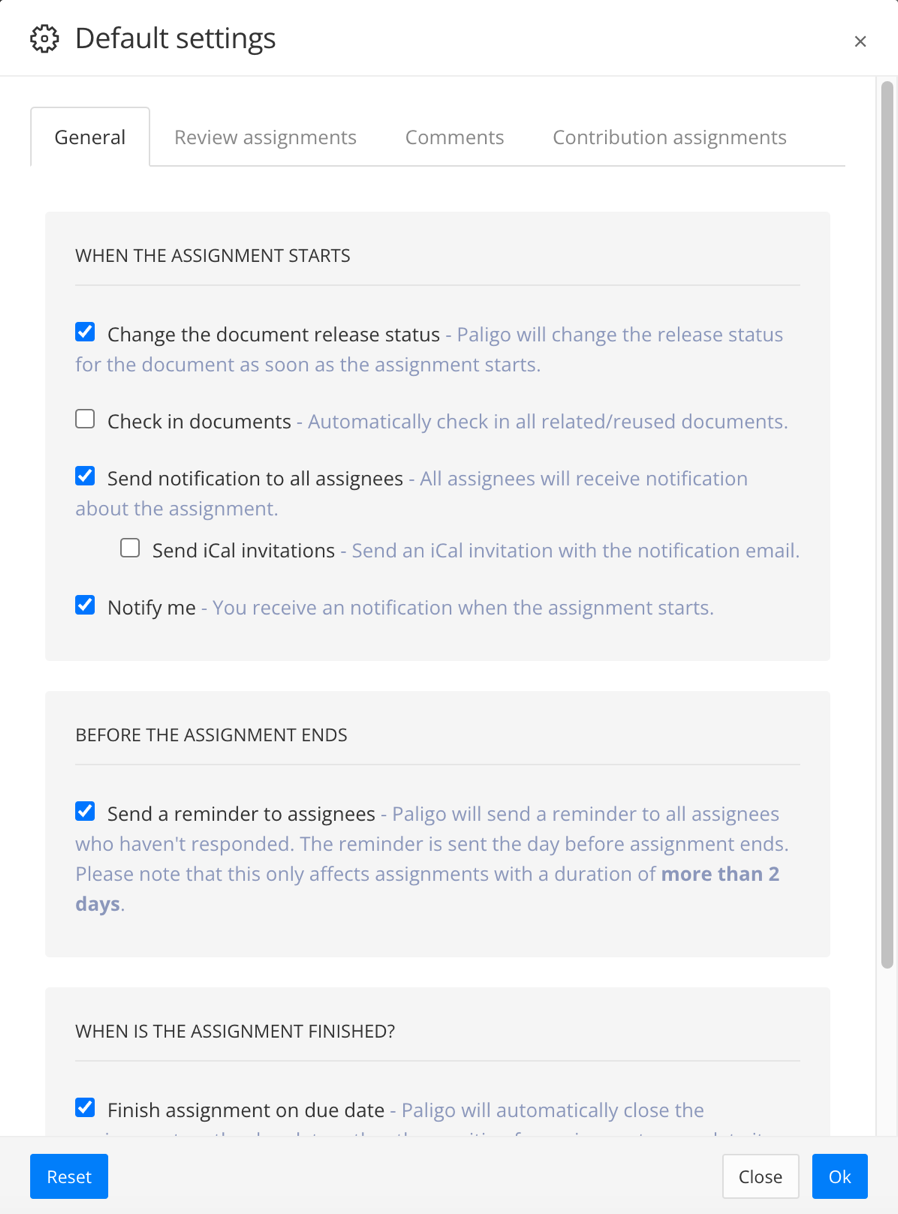Uncheck the Notify me option
Screen dimensions: 898x1214
click(85, 604)
